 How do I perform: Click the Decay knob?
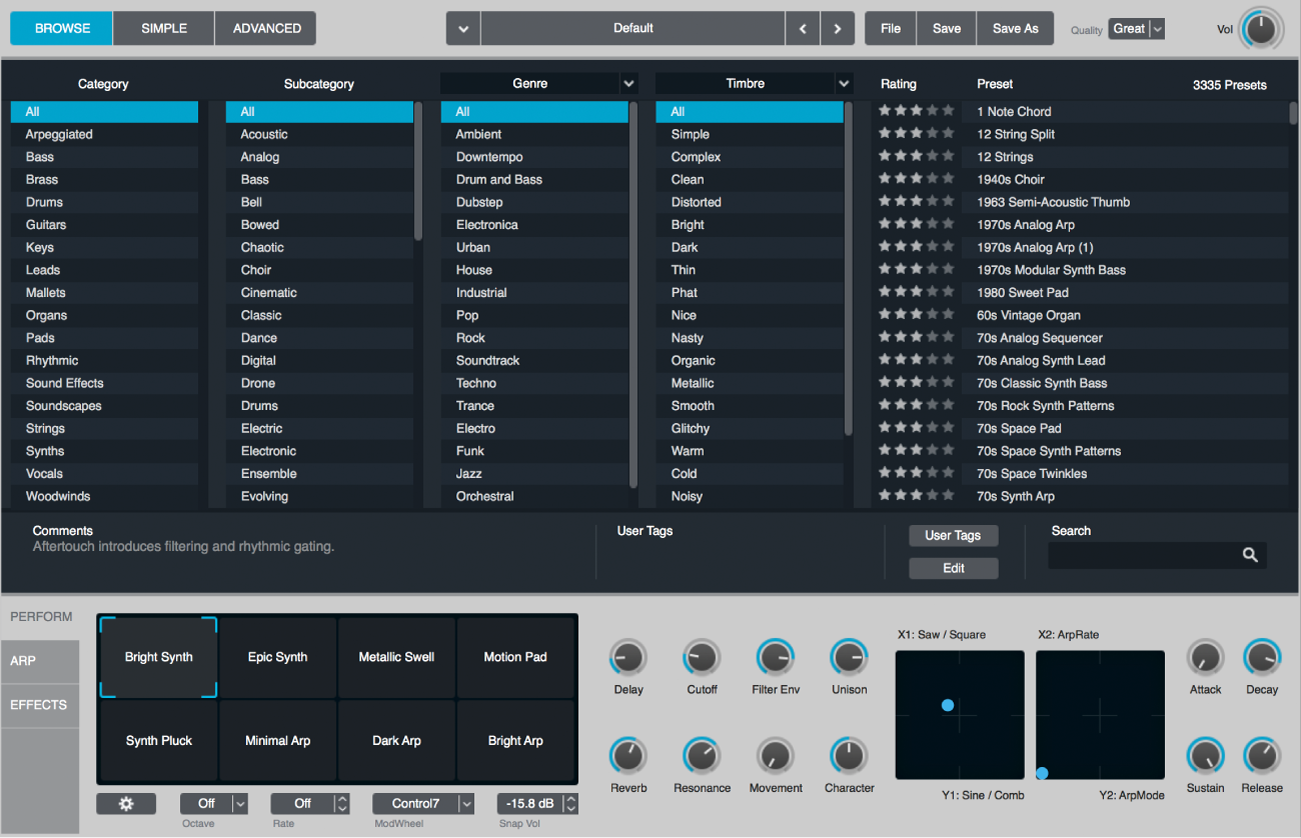pos(1261,658)
